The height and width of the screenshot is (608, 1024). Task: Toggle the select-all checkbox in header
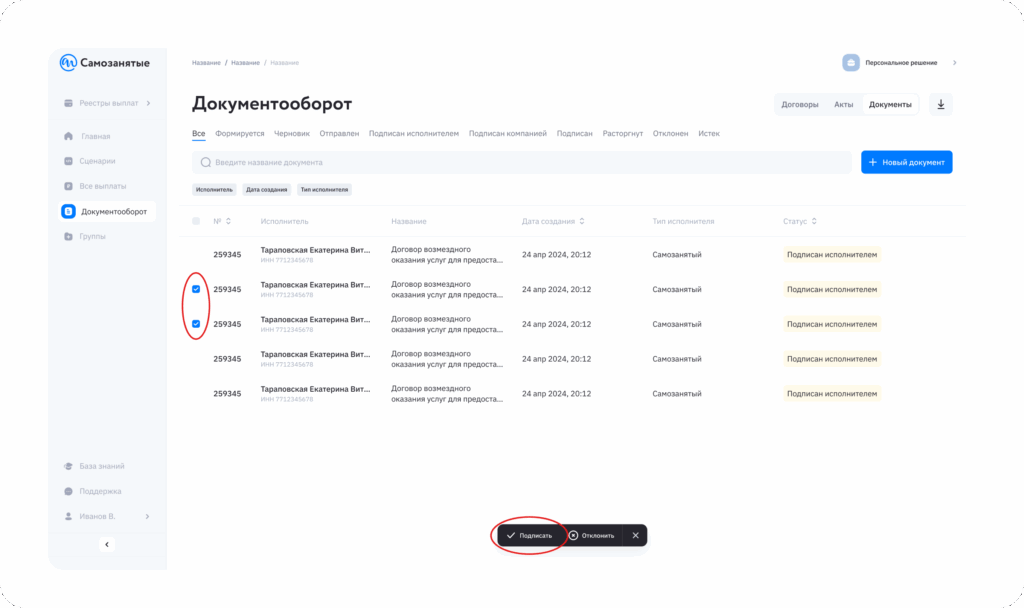[x=196, y=221]
